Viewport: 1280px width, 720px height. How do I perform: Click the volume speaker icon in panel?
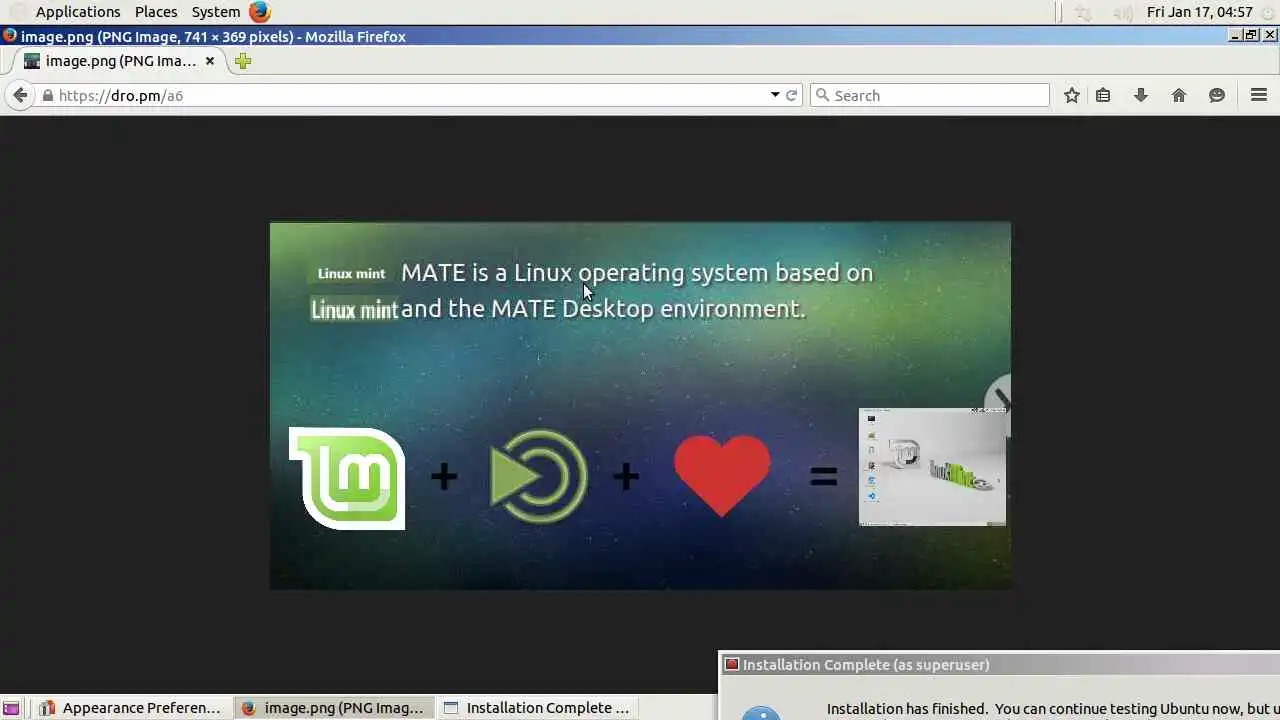[1124, 12]
